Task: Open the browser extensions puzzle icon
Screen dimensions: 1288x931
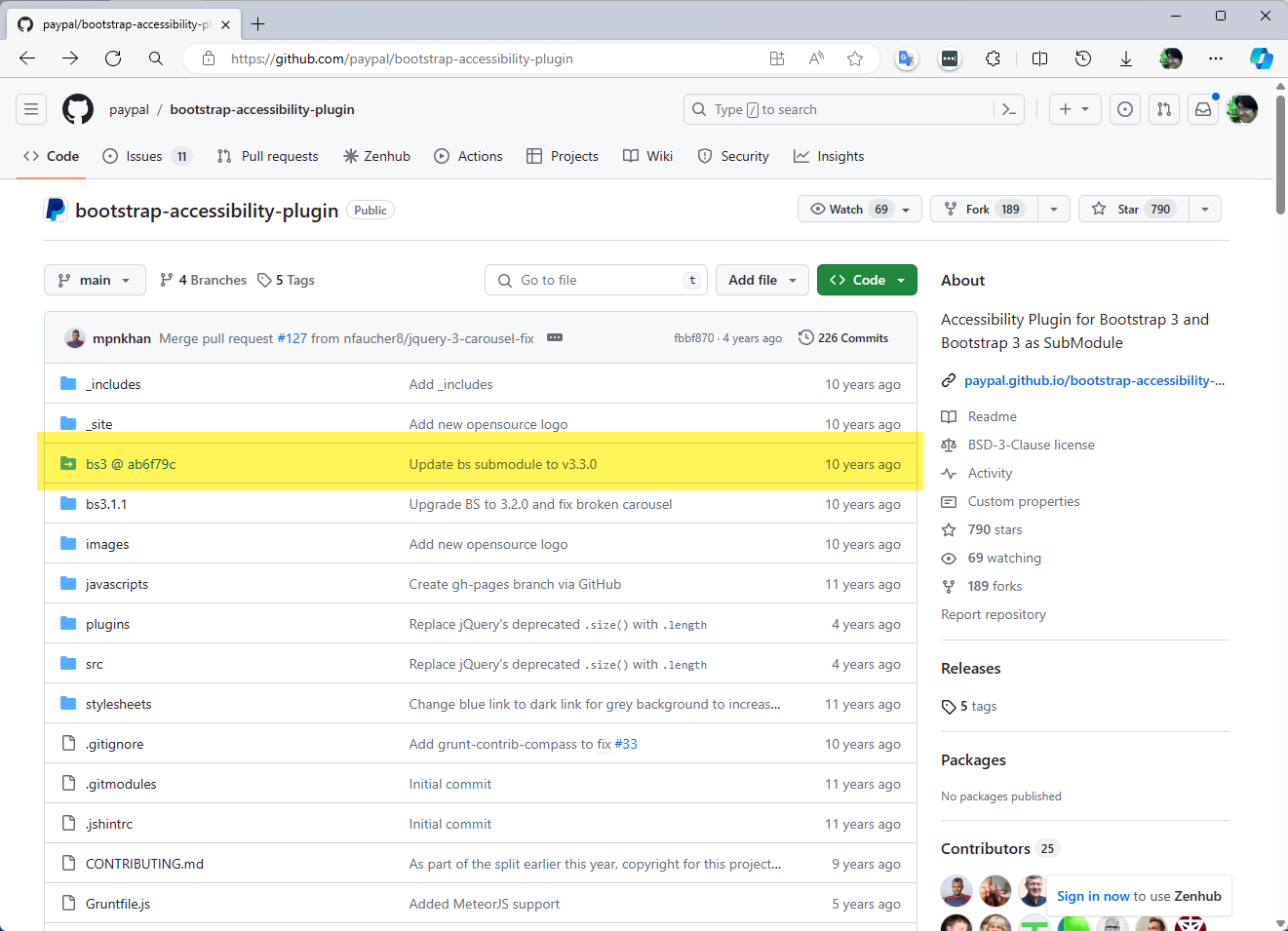Action: click(x=993, y=58)
